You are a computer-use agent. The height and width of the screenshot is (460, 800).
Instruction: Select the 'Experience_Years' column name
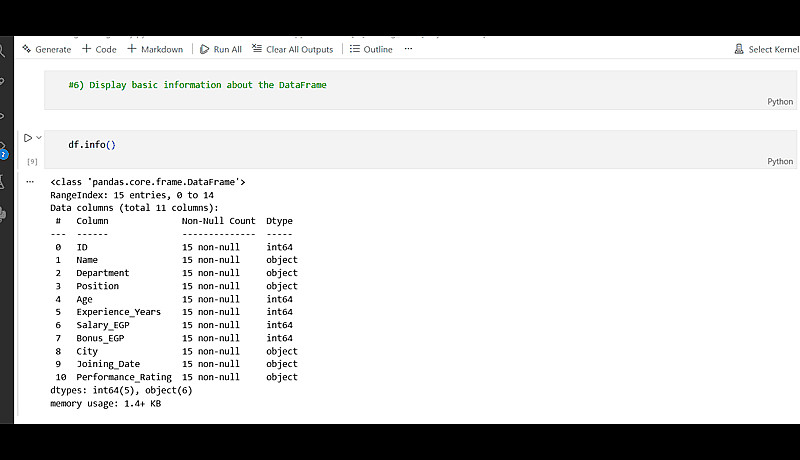point(118,312)
